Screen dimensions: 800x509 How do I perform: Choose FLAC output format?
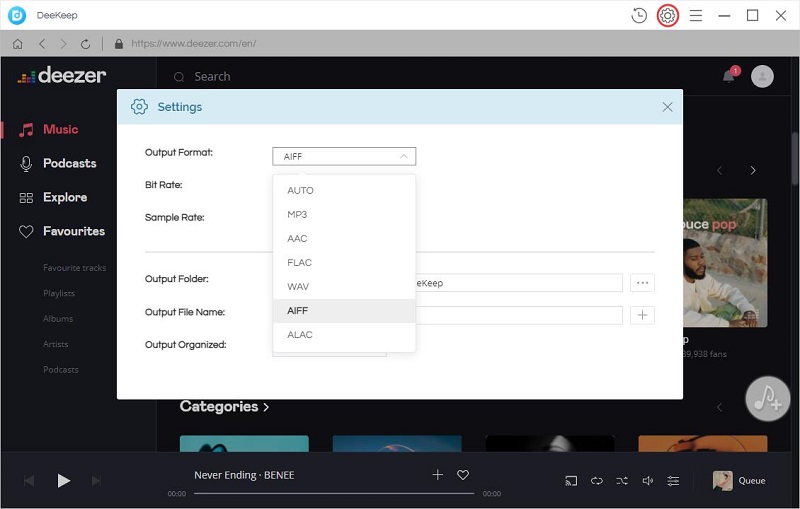click(344, 262)
